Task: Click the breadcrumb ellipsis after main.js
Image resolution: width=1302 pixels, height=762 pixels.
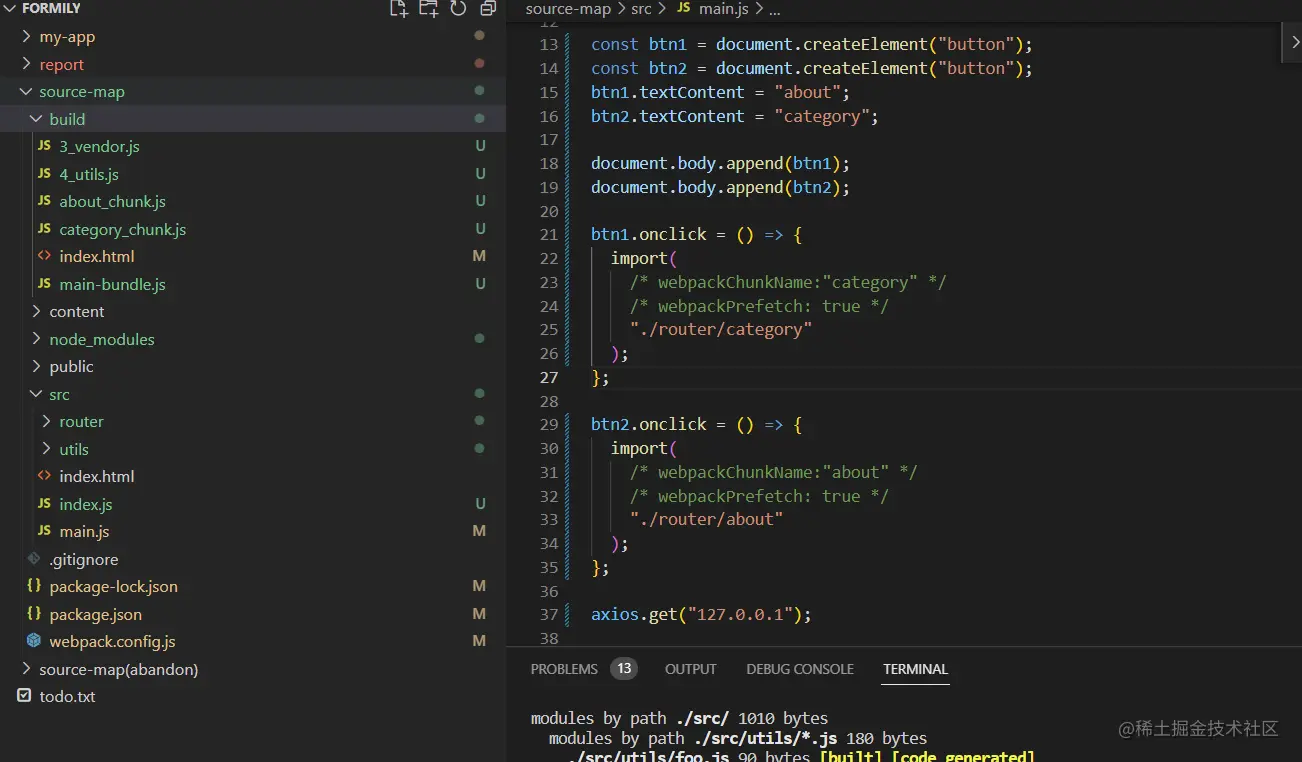Action: (x=774, y=8)
